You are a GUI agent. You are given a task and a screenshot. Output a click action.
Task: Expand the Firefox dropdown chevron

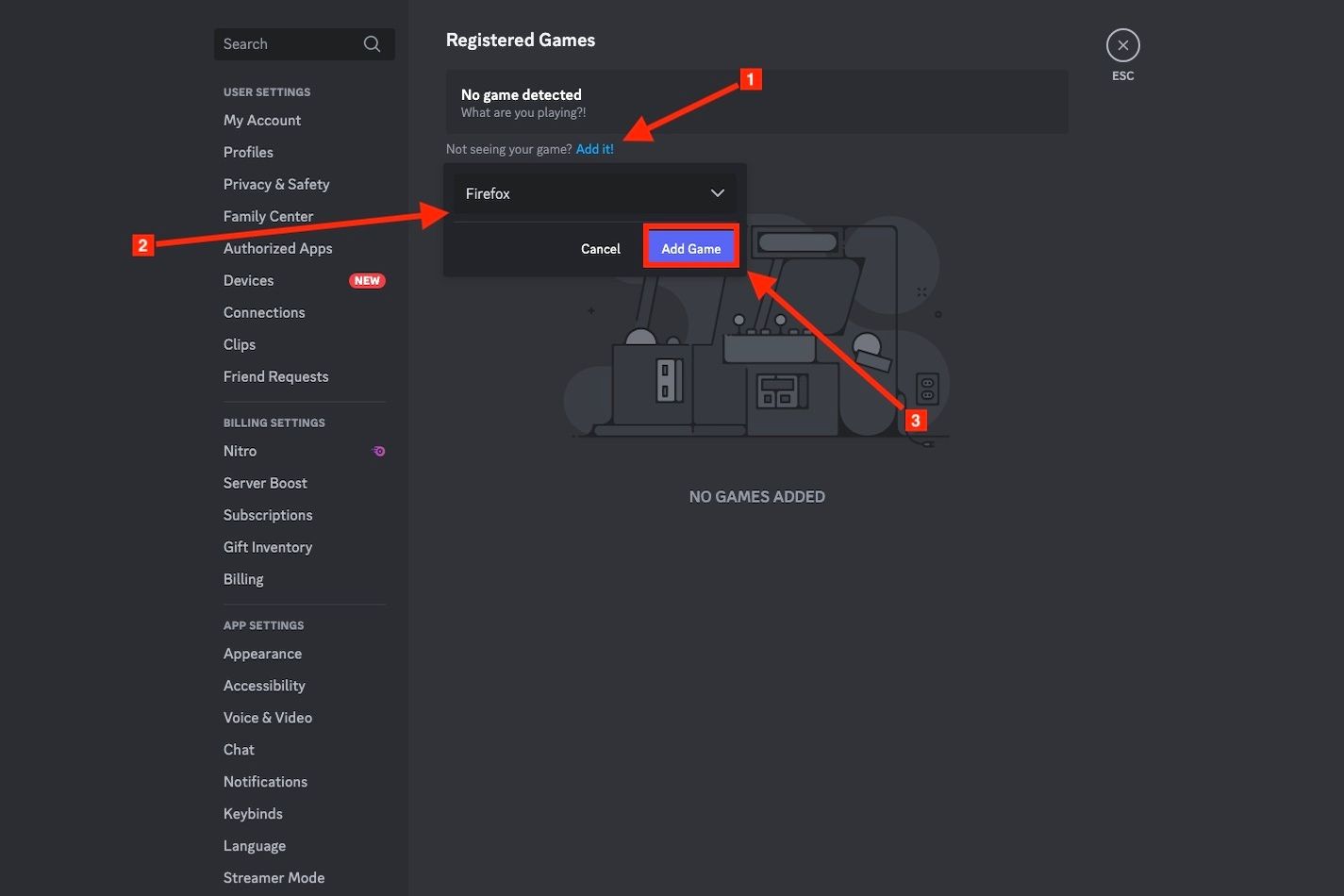pos(717,193)
